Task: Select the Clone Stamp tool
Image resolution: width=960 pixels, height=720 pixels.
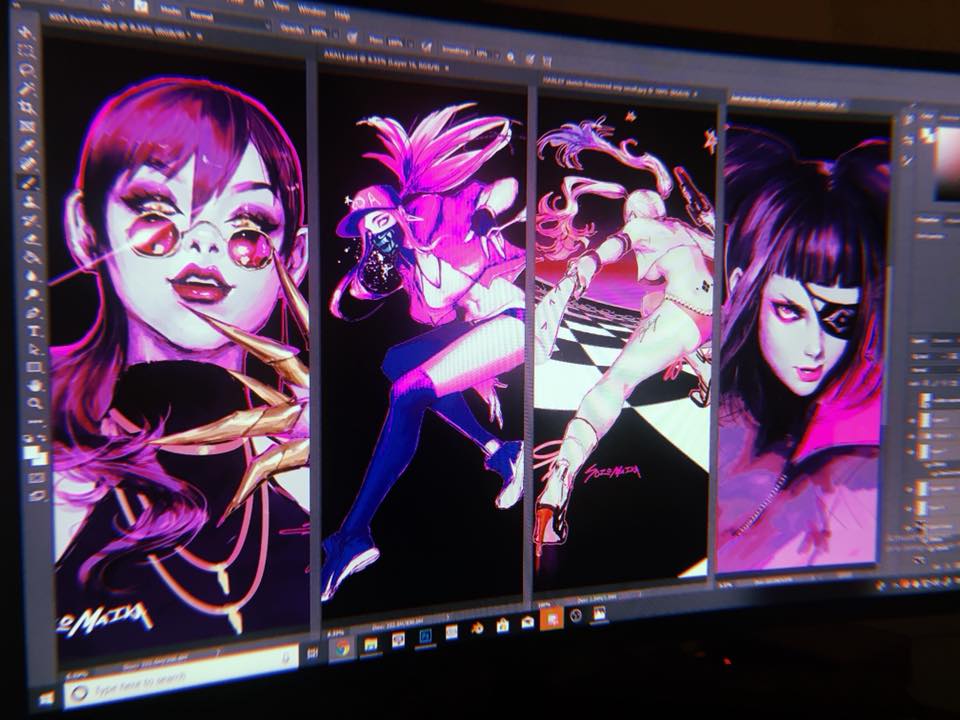Action: (x=30, y=201)
